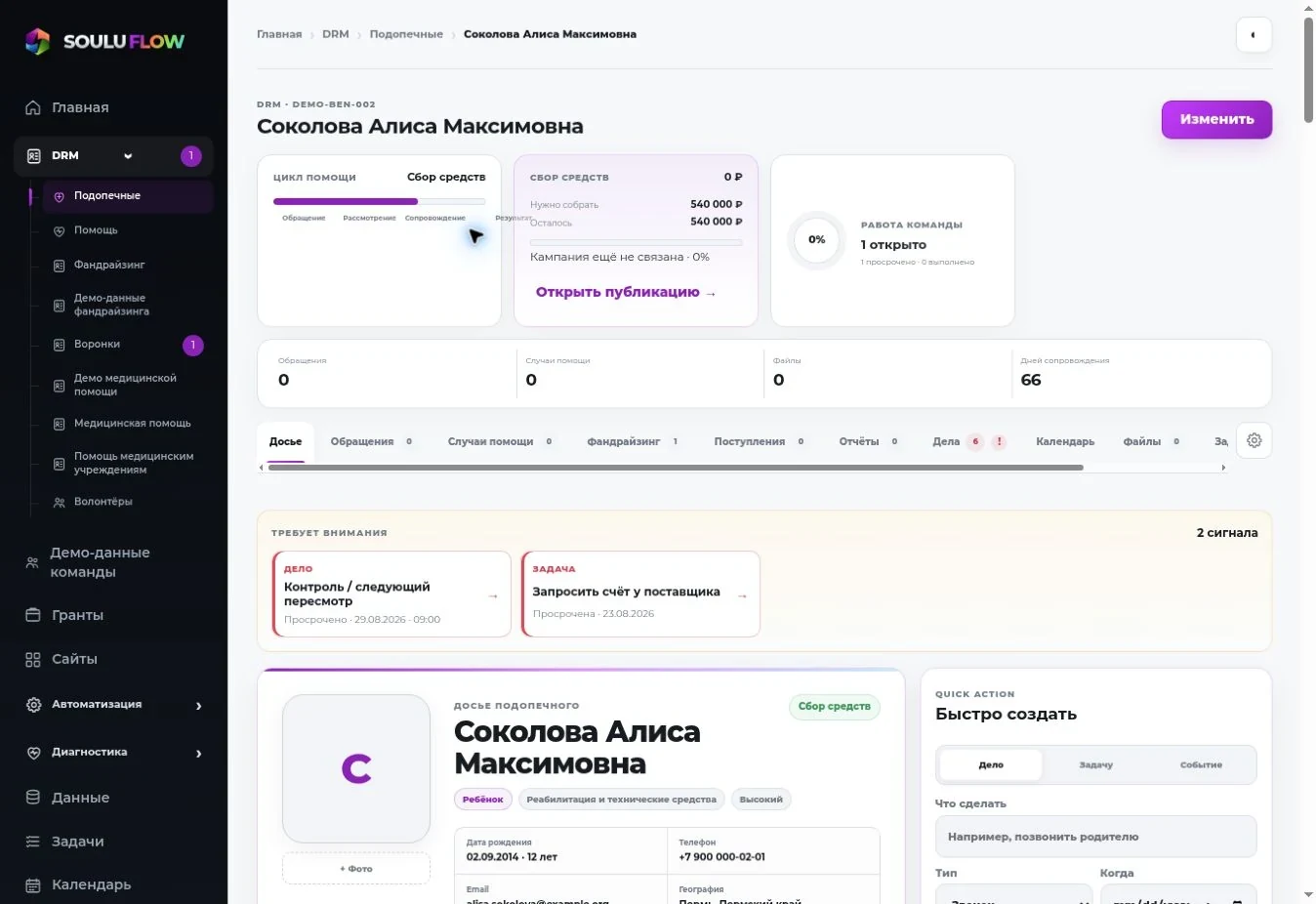Open the Календарь tab in the record
This screenshot has width=1316, height=904.
[x=1065, y=441]
